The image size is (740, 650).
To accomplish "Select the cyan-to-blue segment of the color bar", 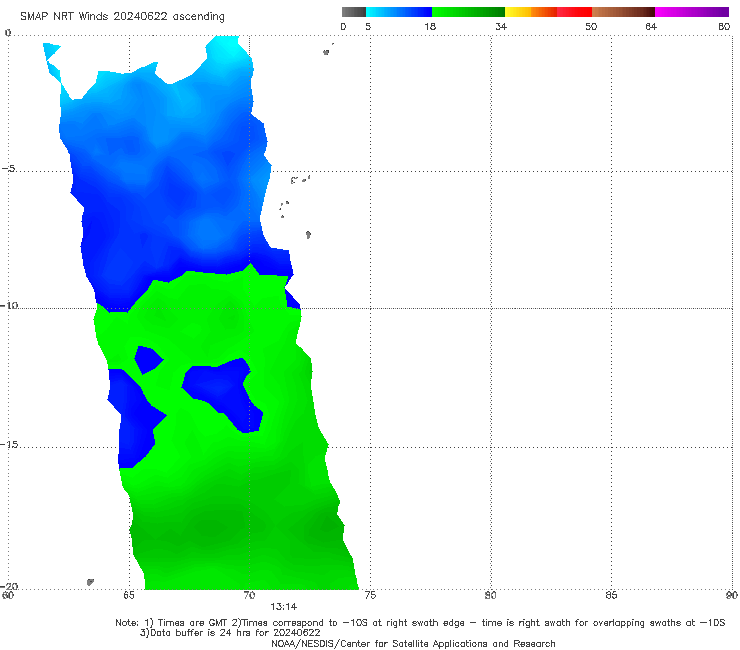I will tap(399, 12).
